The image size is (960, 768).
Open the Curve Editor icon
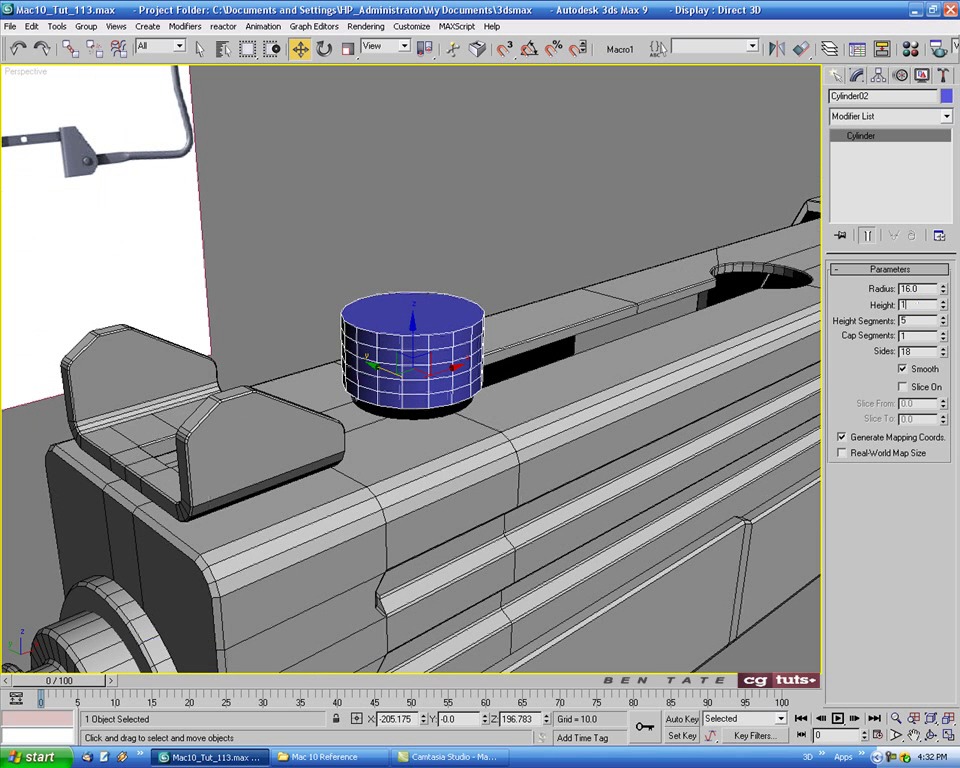tap(857, 49)
